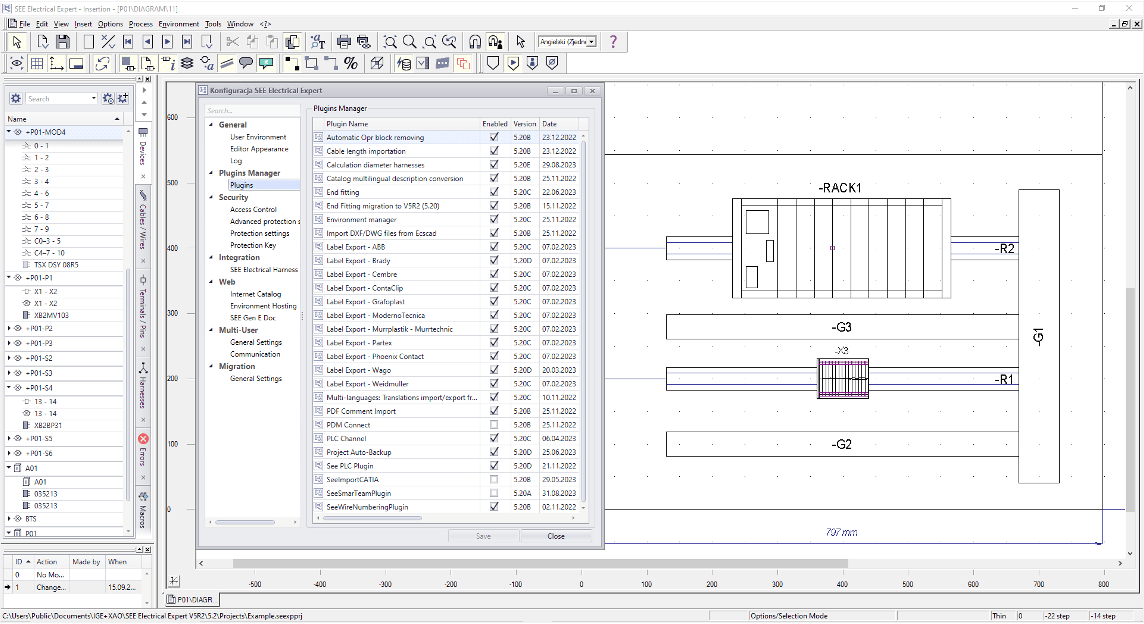Enable the PDM Connect plugin checkbox
Screen dimensions: 1144x624
(x=493, y=424)
